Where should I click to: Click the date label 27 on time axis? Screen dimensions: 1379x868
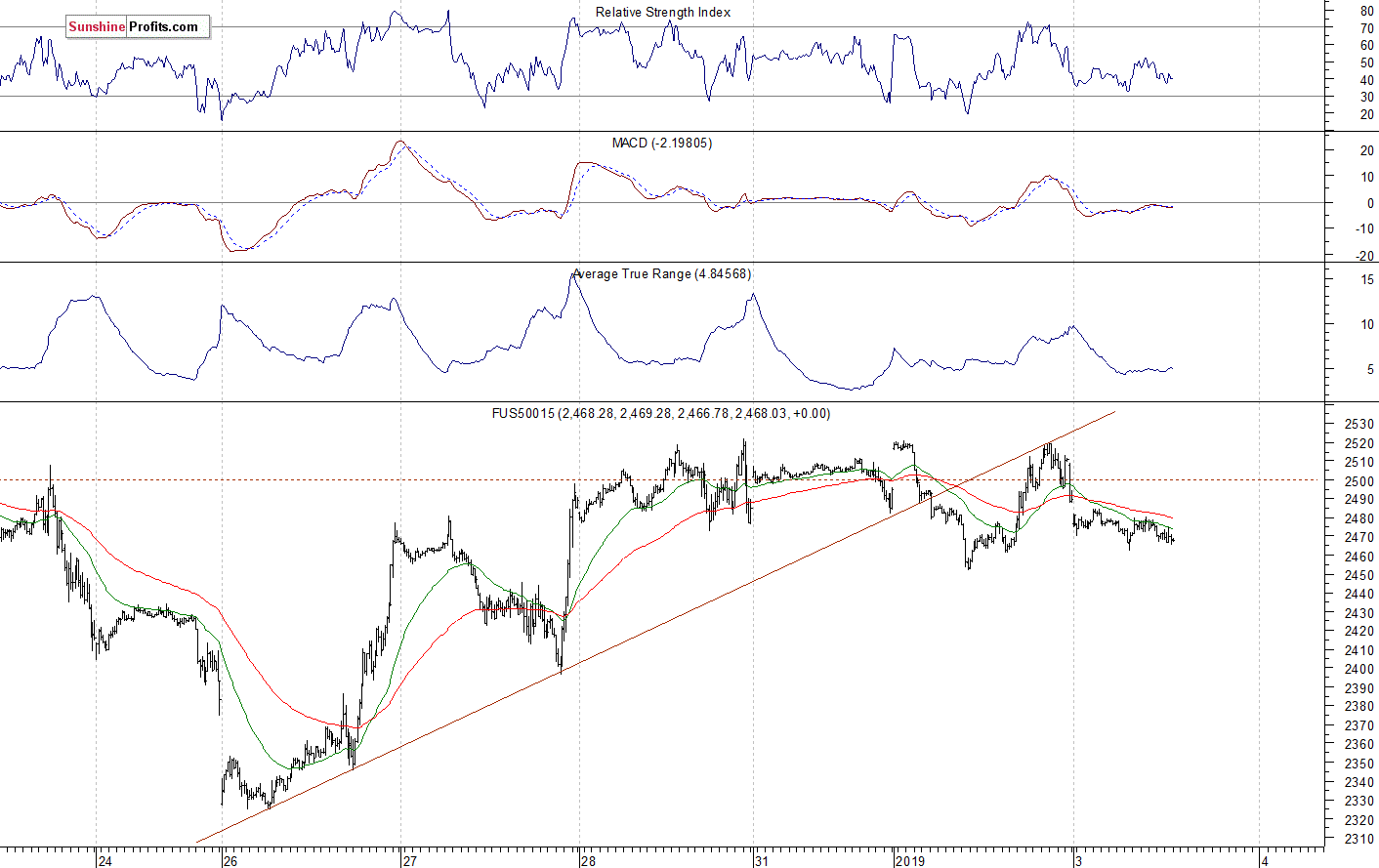click(x=409, y=861)
